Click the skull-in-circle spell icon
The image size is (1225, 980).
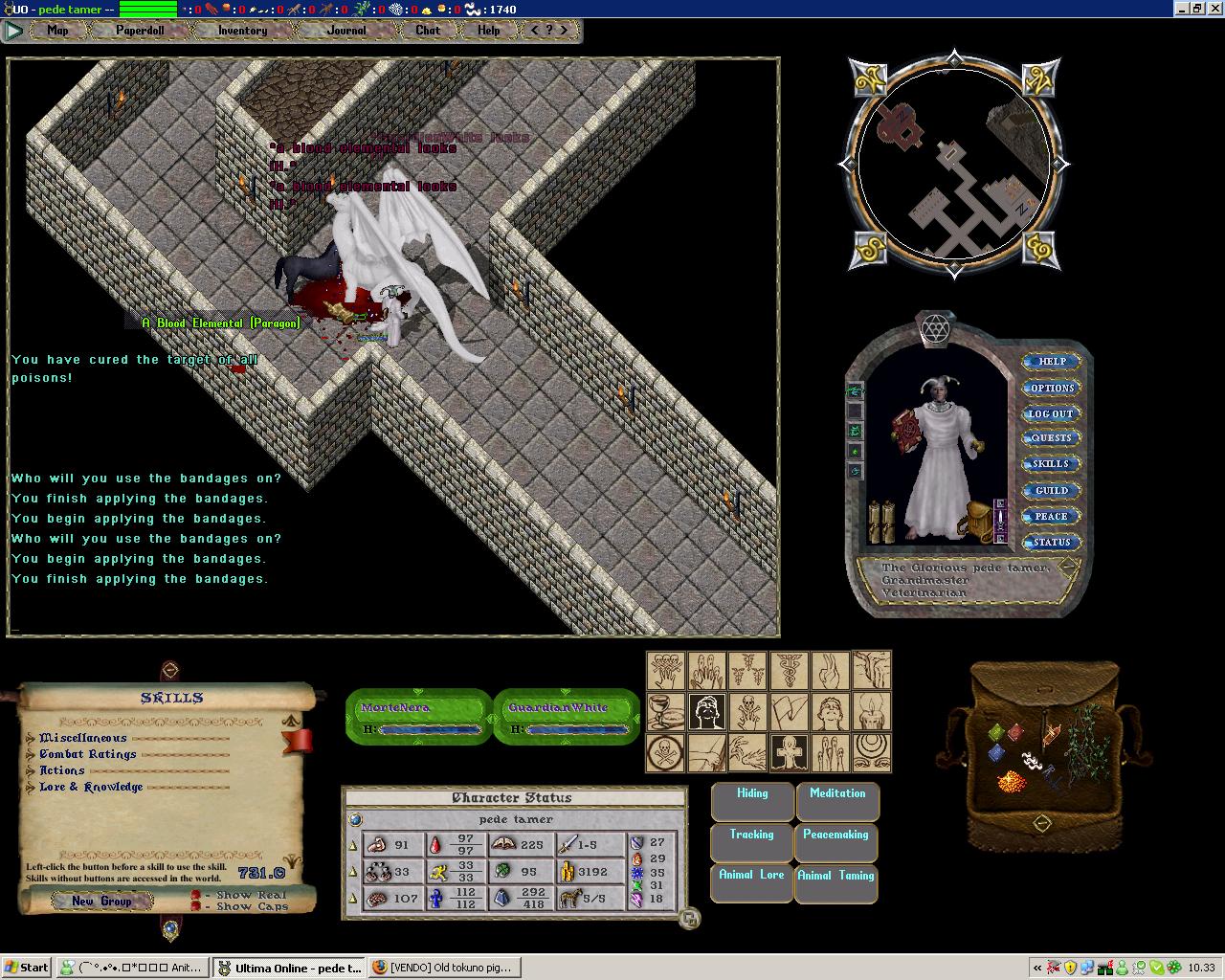pos(666,752)
